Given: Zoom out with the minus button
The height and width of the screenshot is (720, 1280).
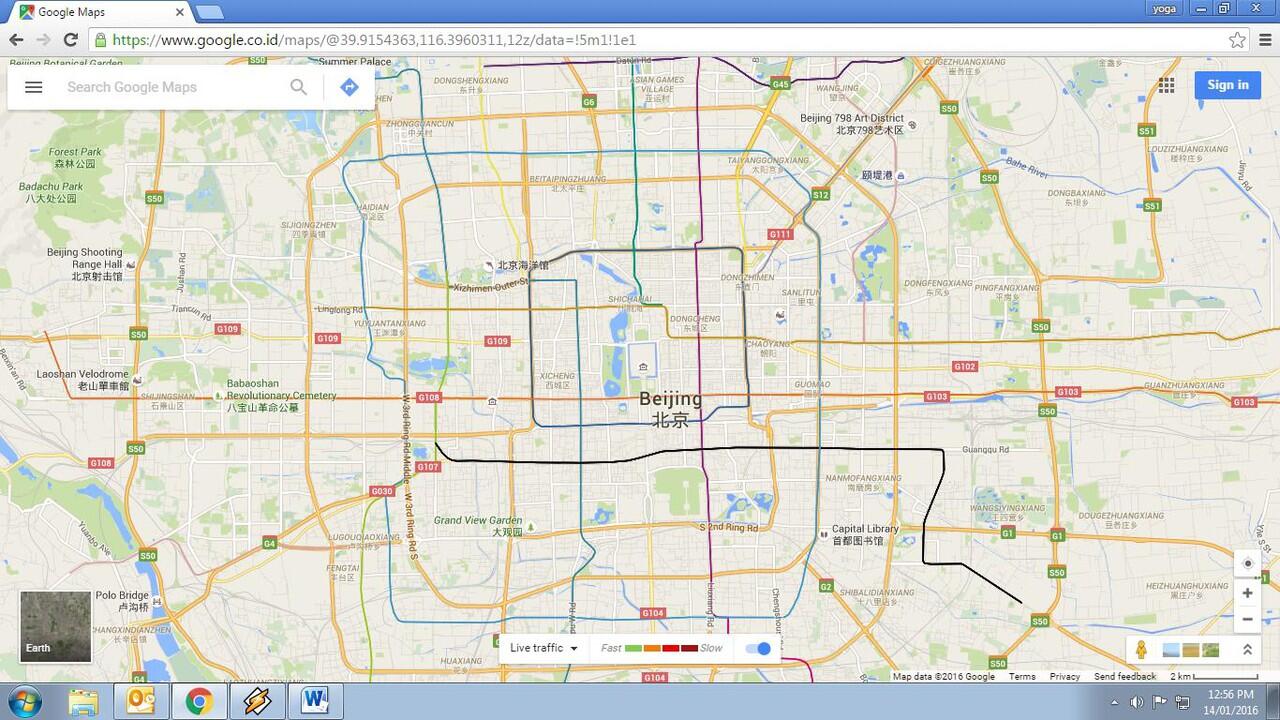Looking at the screenshot, I should (x=1247, y=619).
